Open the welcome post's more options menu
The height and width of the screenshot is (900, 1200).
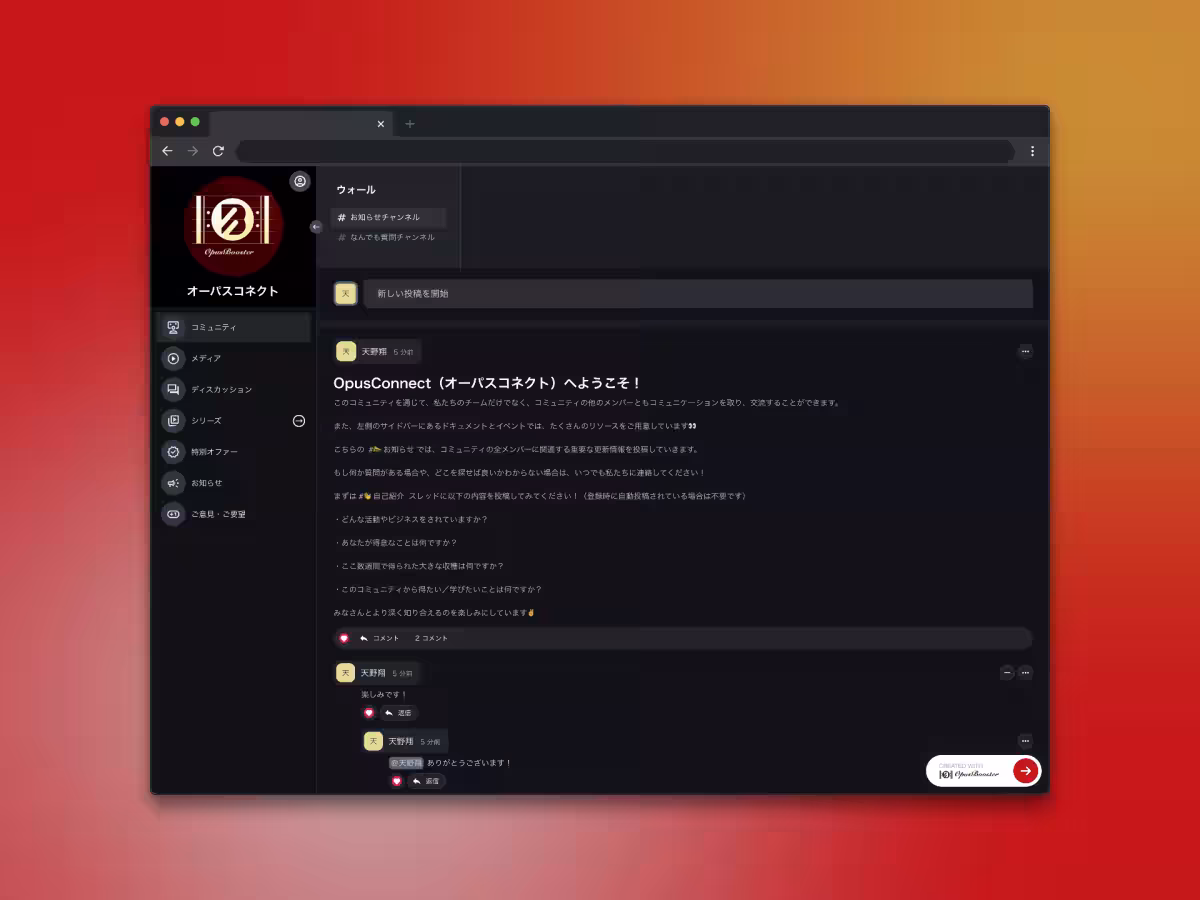(1025, 352)
